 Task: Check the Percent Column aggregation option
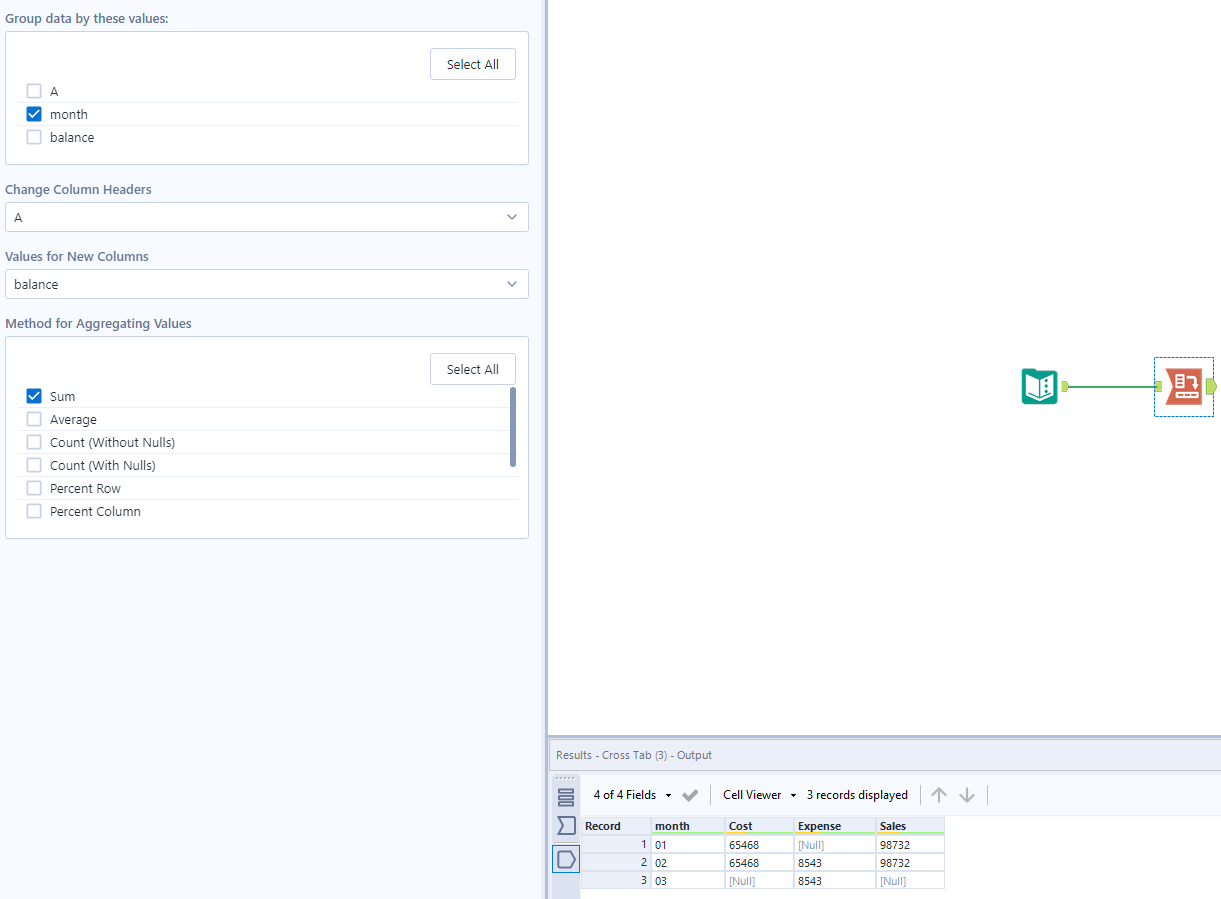coord(34,511)
